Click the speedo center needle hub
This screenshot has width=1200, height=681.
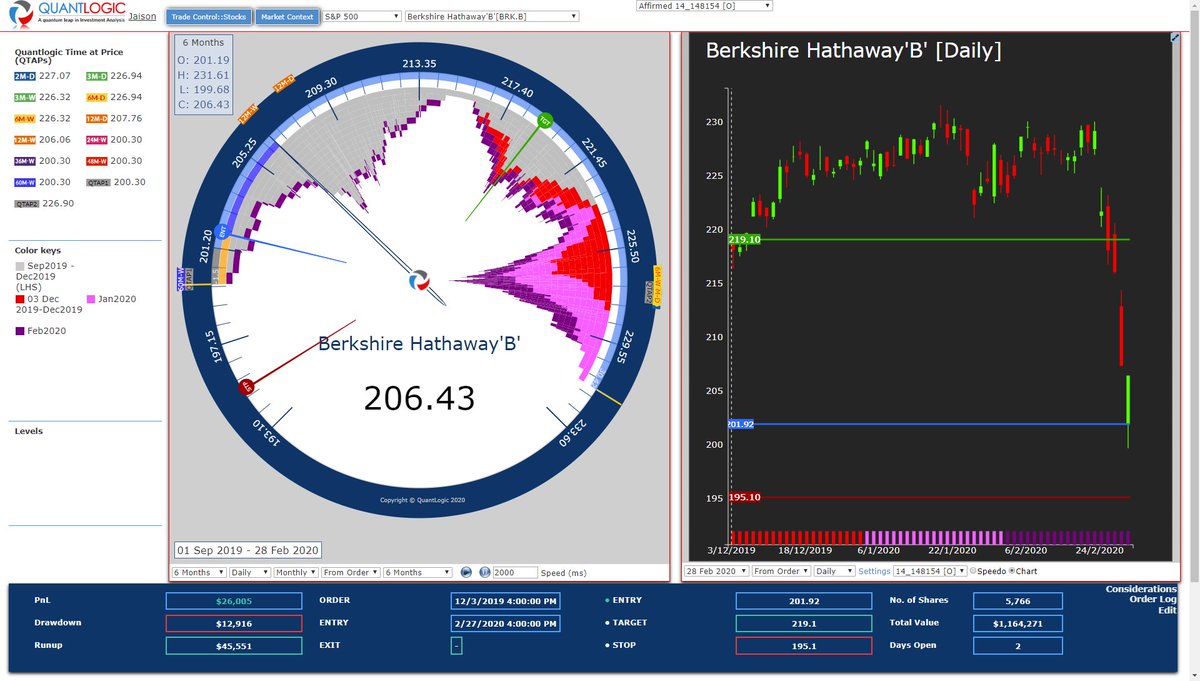pyautogui.click(x=420, y=281)
